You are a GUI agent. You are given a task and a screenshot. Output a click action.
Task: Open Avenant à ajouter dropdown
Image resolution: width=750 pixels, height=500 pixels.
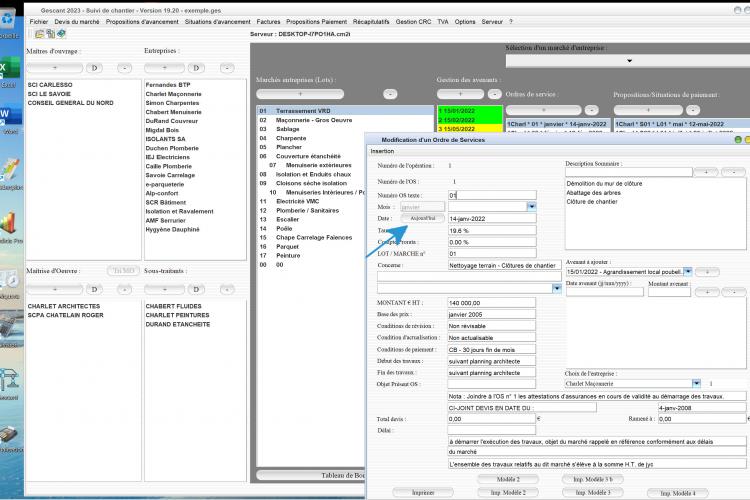pyautogui.click(x=687, y=272)
